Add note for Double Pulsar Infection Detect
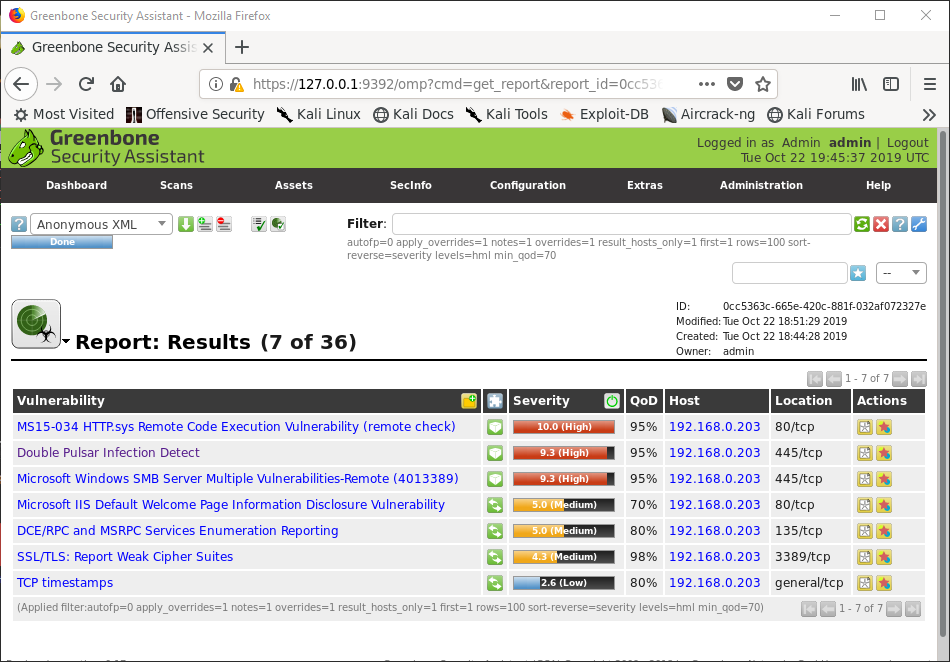Image resolution: width=950 pixels, height=662 pixels. pyautogui.click(x=865, y=453)
